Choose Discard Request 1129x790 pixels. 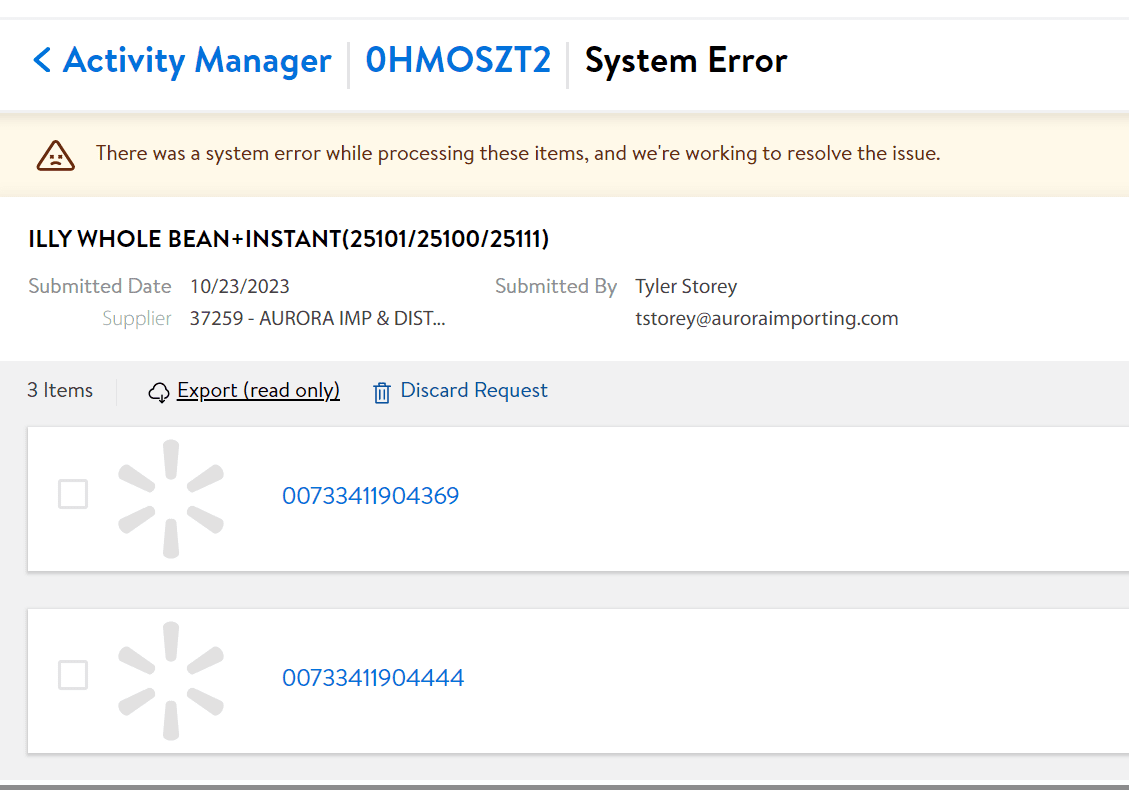pos(474,390)
